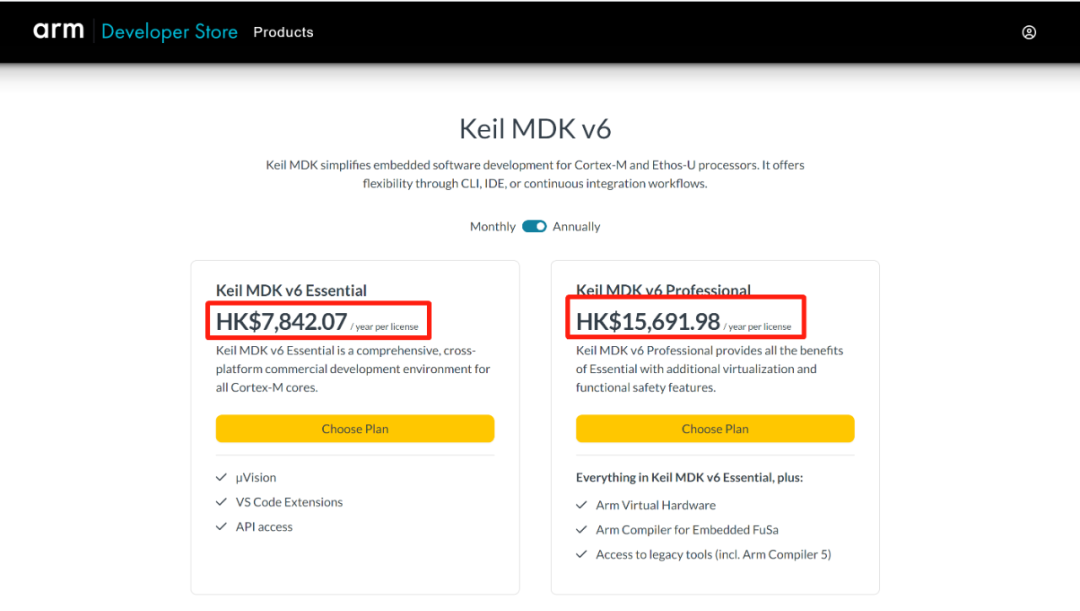1080x611 pixels.
Task: Click the legacy tools access checkmark icon
Action: tap(581, 554)
